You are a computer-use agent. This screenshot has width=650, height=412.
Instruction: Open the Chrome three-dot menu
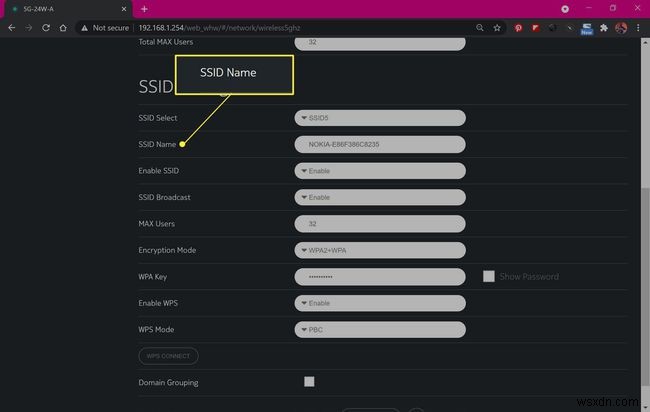pyautogui.click(x=639, y=28)
